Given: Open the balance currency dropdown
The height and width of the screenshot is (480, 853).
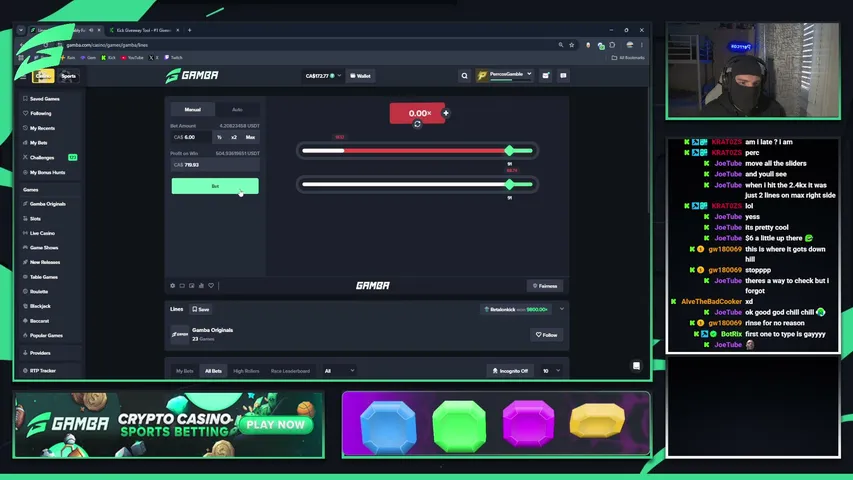Looking at the screenshot, I should [x=323, y=76].
